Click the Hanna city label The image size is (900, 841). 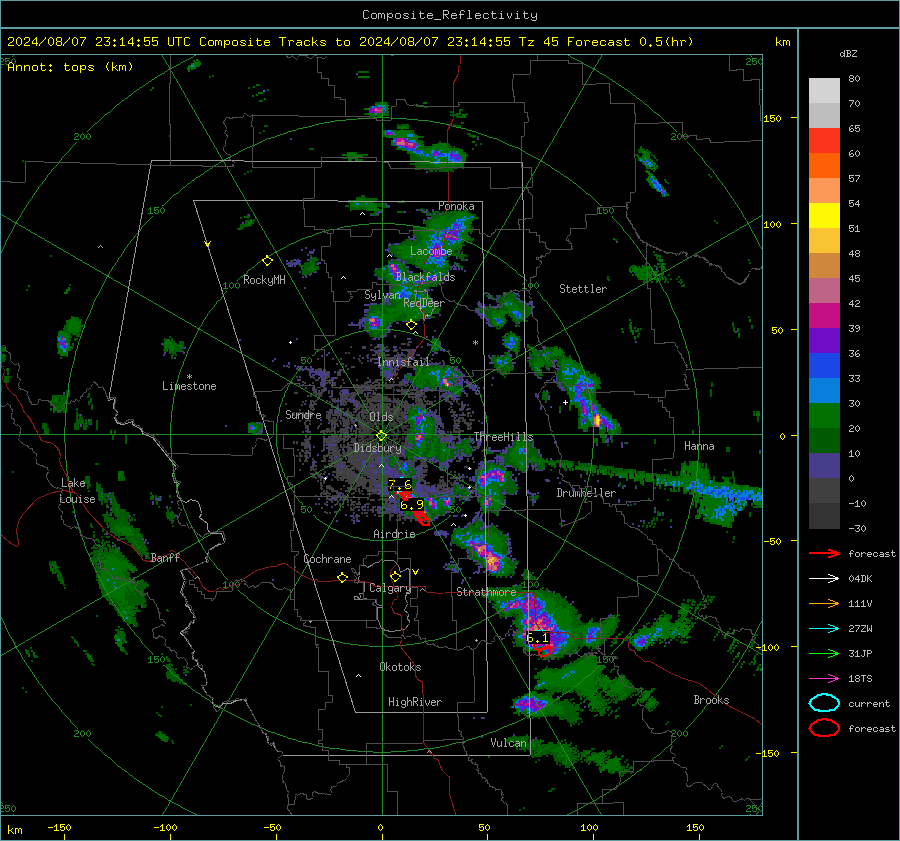point(699,446)
